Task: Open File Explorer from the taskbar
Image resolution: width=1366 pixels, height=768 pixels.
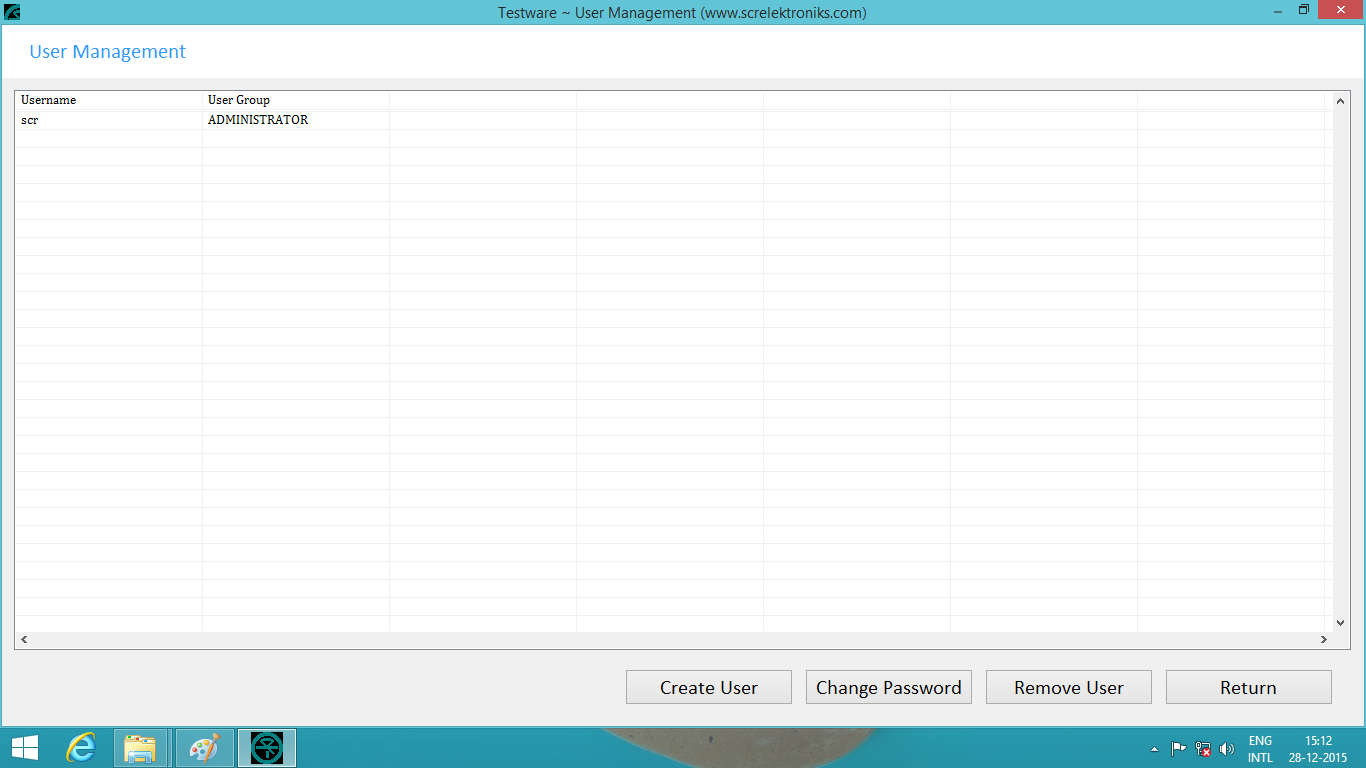Action: (x=141, y=748)
